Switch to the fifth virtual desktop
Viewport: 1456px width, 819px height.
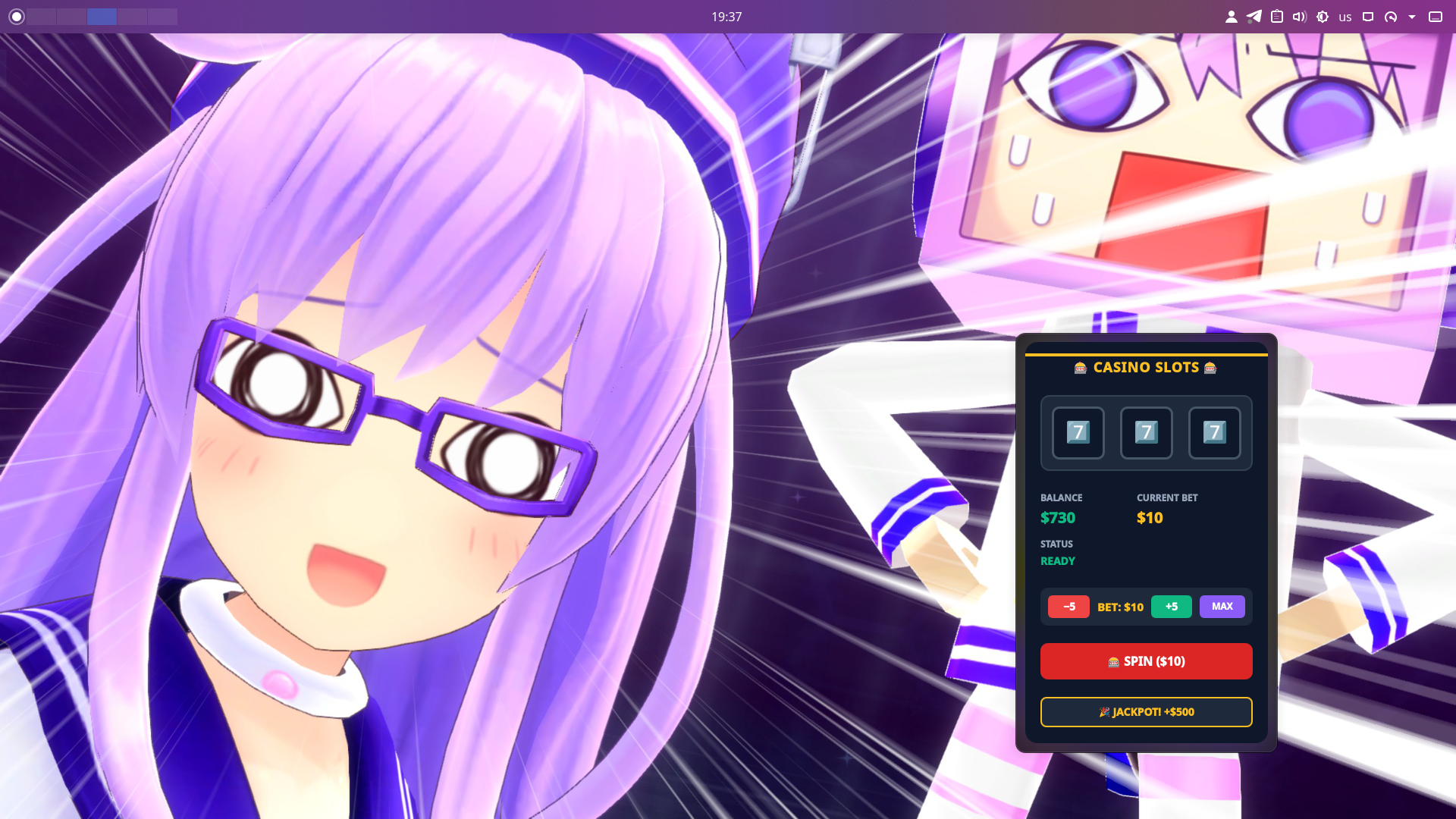[162, 17]
